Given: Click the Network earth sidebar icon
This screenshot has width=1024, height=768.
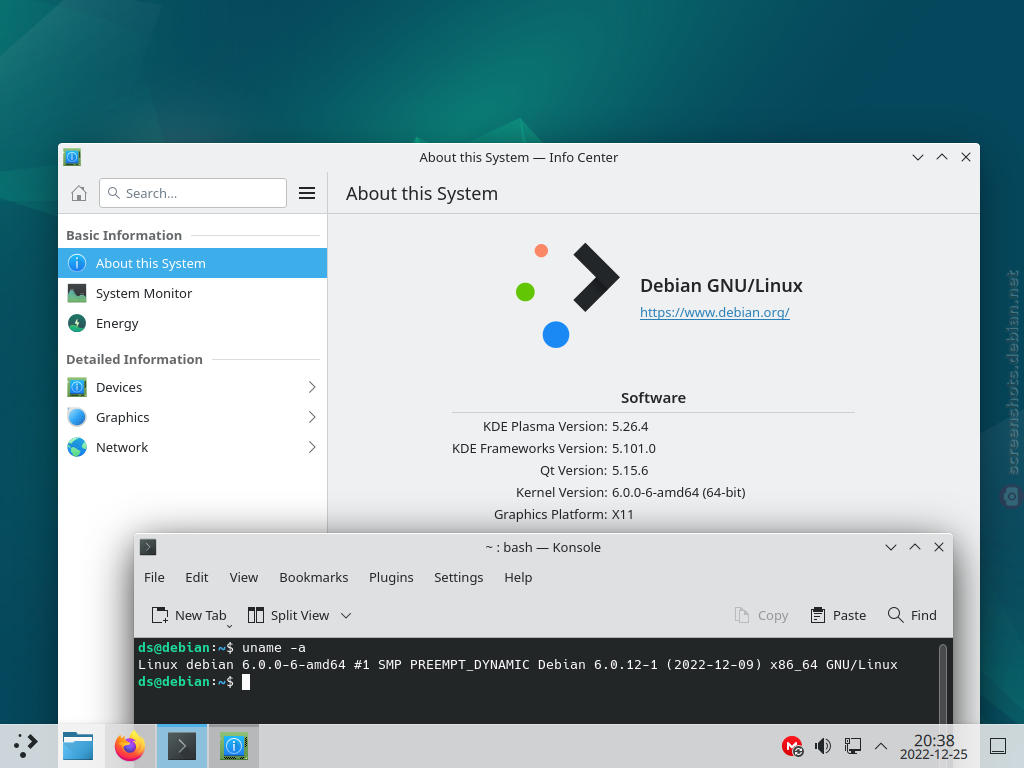Looking at the screenshot, I should click(x=77, y=447).
